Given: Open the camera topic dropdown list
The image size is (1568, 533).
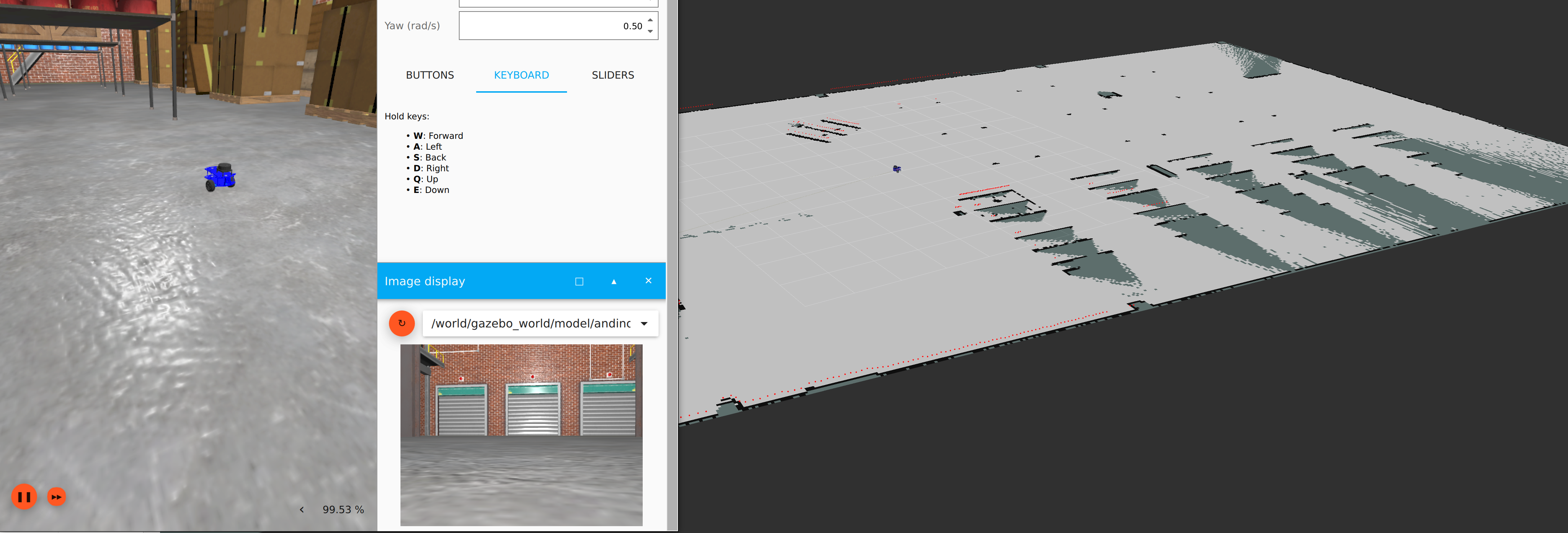Looking at the screenshot, I should [x=644, y=323].
